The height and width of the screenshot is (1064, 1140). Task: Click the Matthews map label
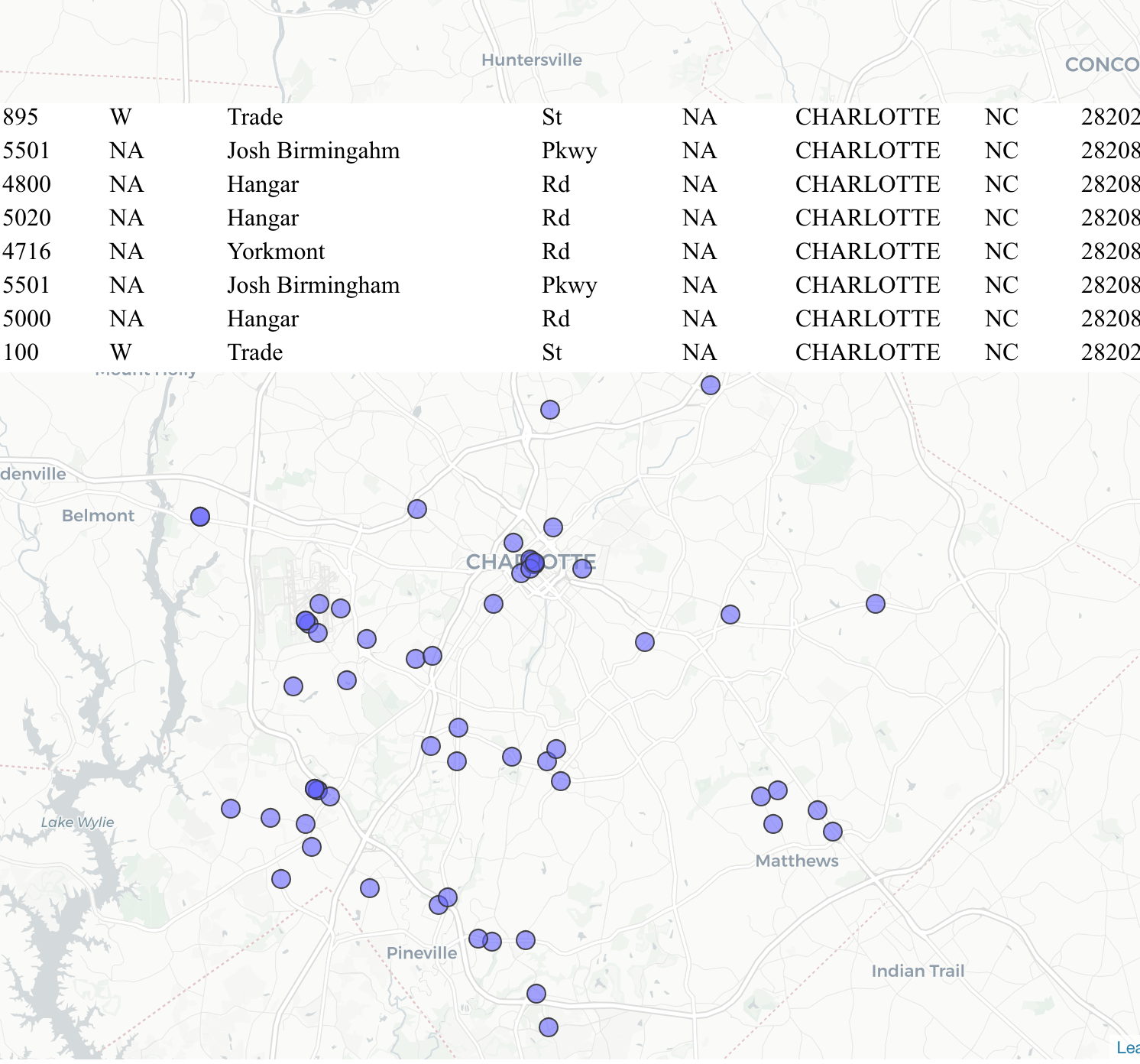point(797,861)
